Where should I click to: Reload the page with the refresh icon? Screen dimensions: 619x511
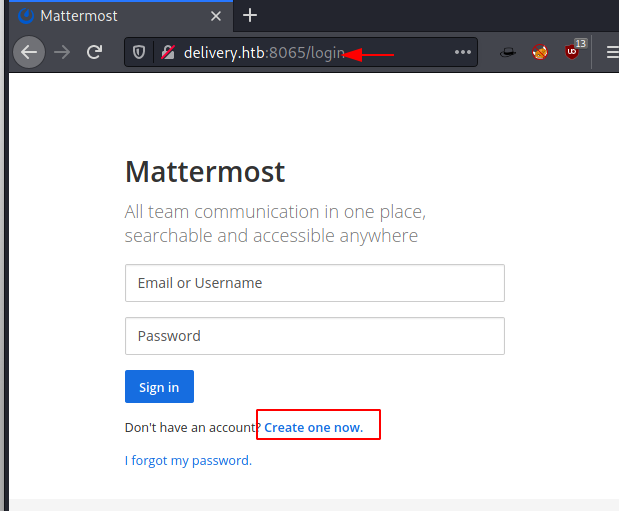[x=94, y=52]
